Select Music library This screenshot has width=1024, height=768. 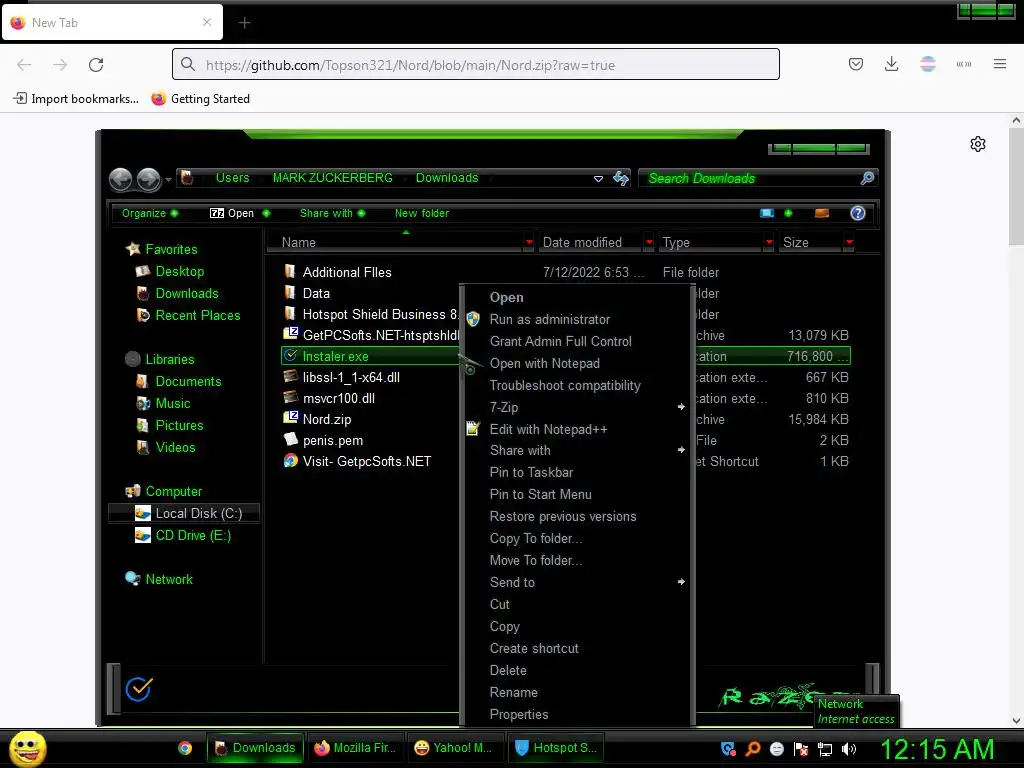tap(172, 403)
